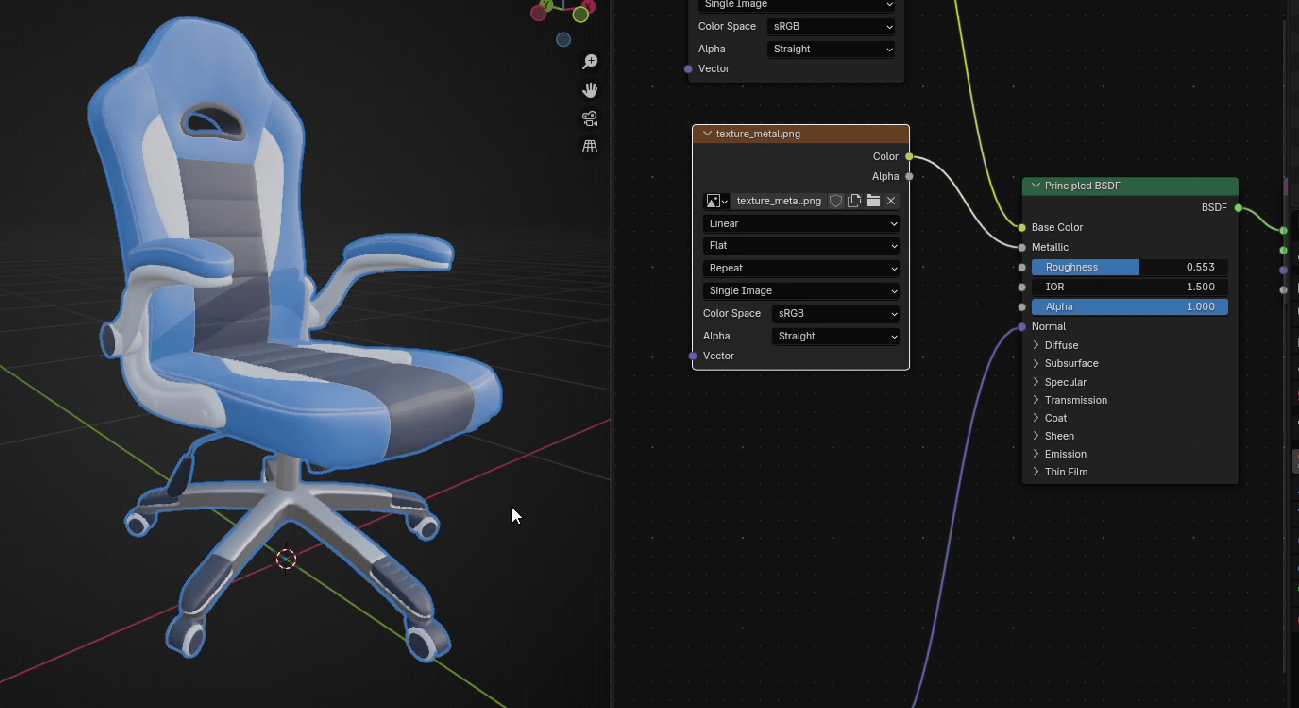The image size is (1299, 708).
Task: Click the Roughness slider
Action: coord(1129,267)
